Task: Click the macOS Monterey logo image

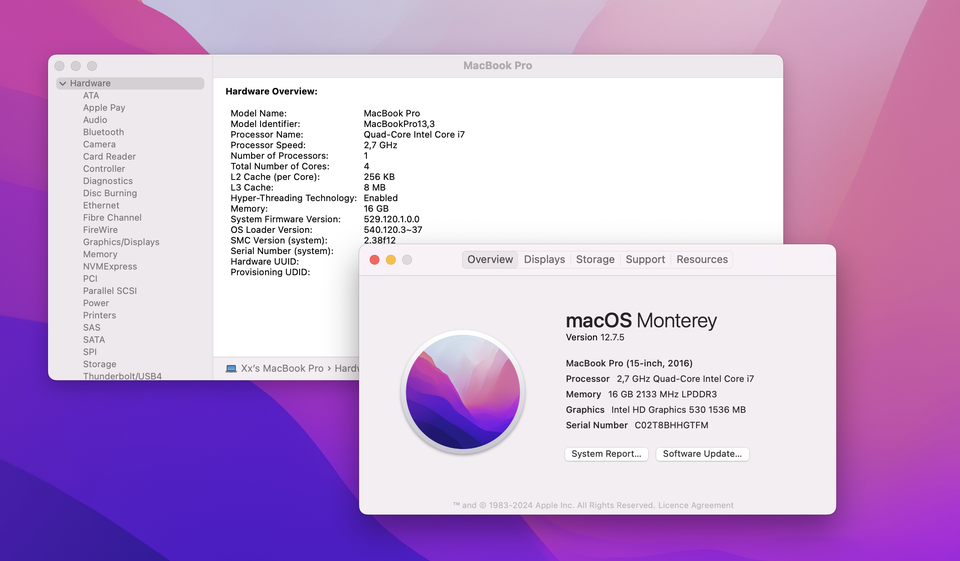Action: tap(461, 391)
